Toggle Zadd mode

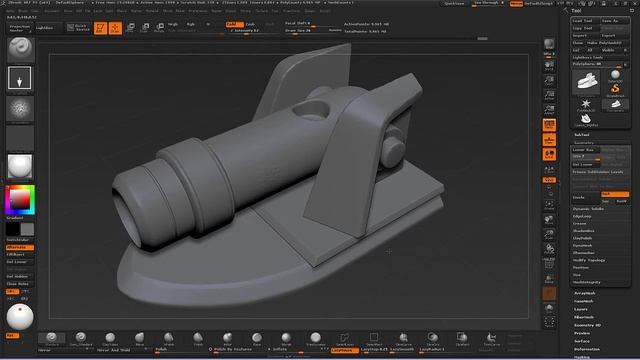click(x=235, y=24)
